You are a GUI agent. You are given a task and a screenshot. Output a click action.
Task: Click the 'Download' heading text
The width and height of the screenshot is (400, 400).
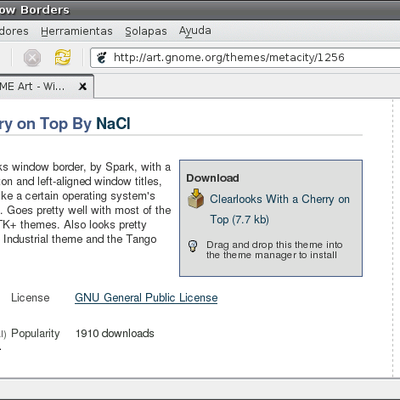click(213, 178)
